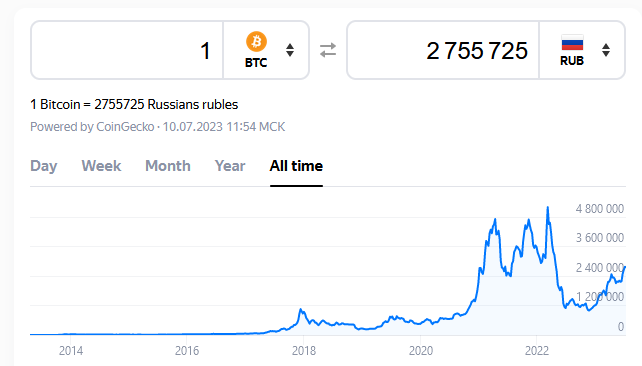Viewport: 642px width, 366px height.
Task: Switch chart to Day view
Action: pos(43,166)
